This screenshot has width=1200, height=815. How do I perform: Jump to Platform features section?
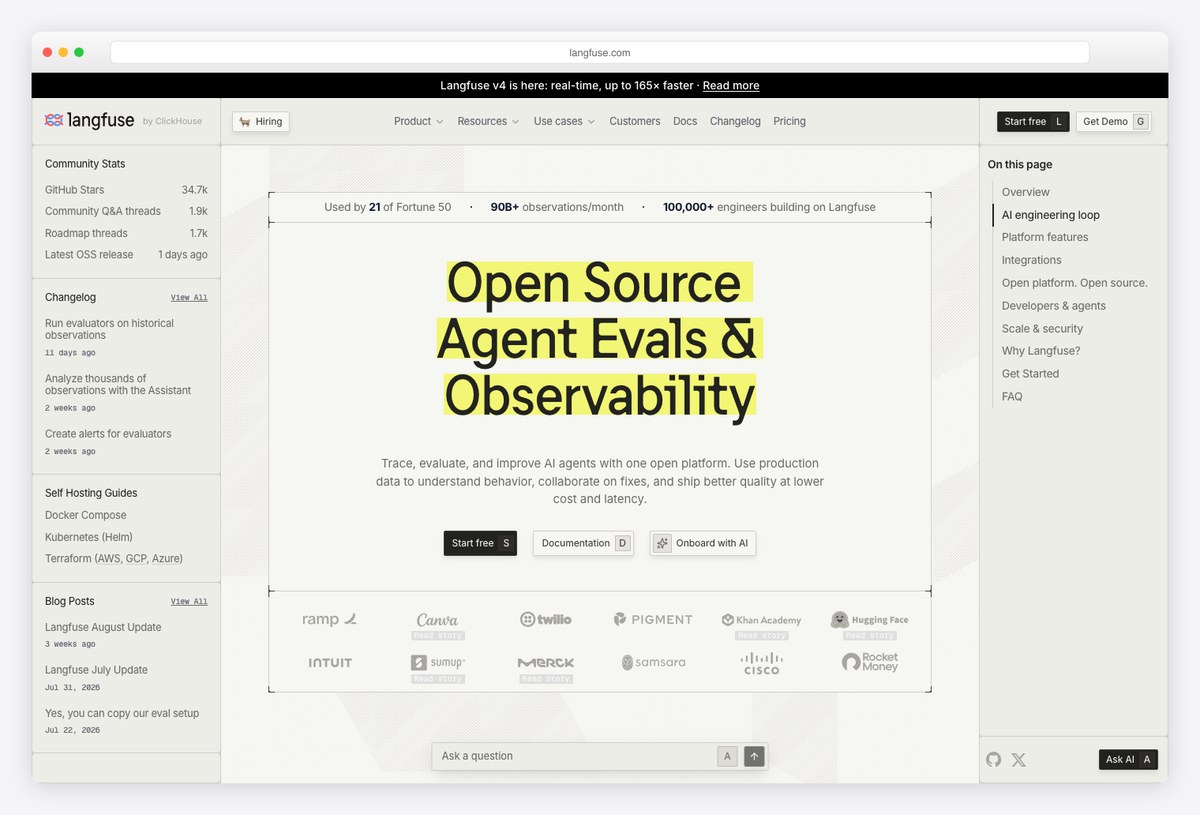(1045, 237)
